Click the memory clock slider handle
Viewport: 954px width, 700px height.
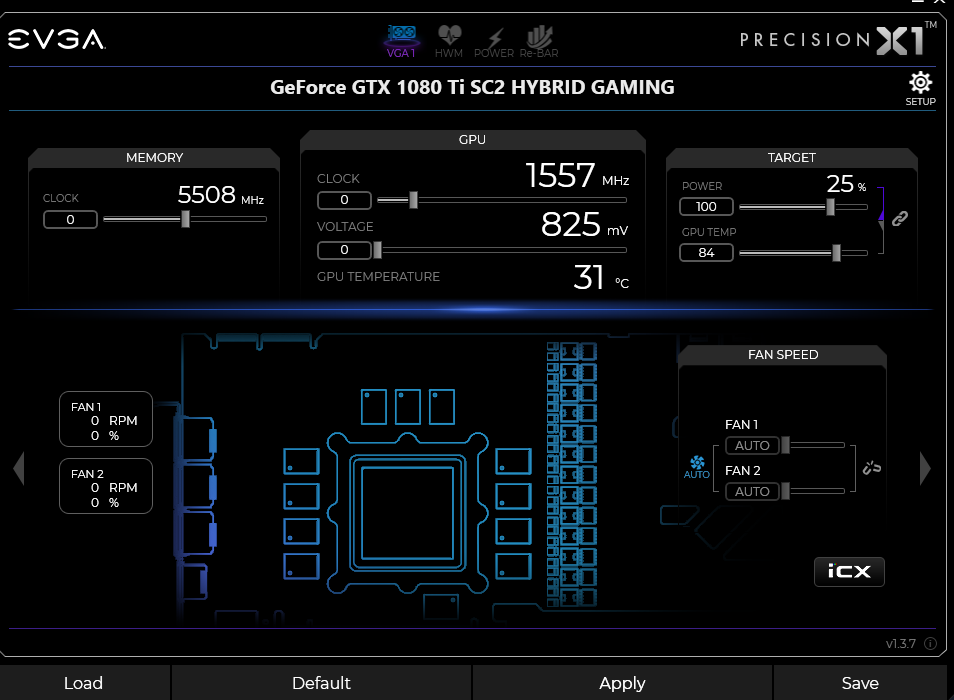186,219
